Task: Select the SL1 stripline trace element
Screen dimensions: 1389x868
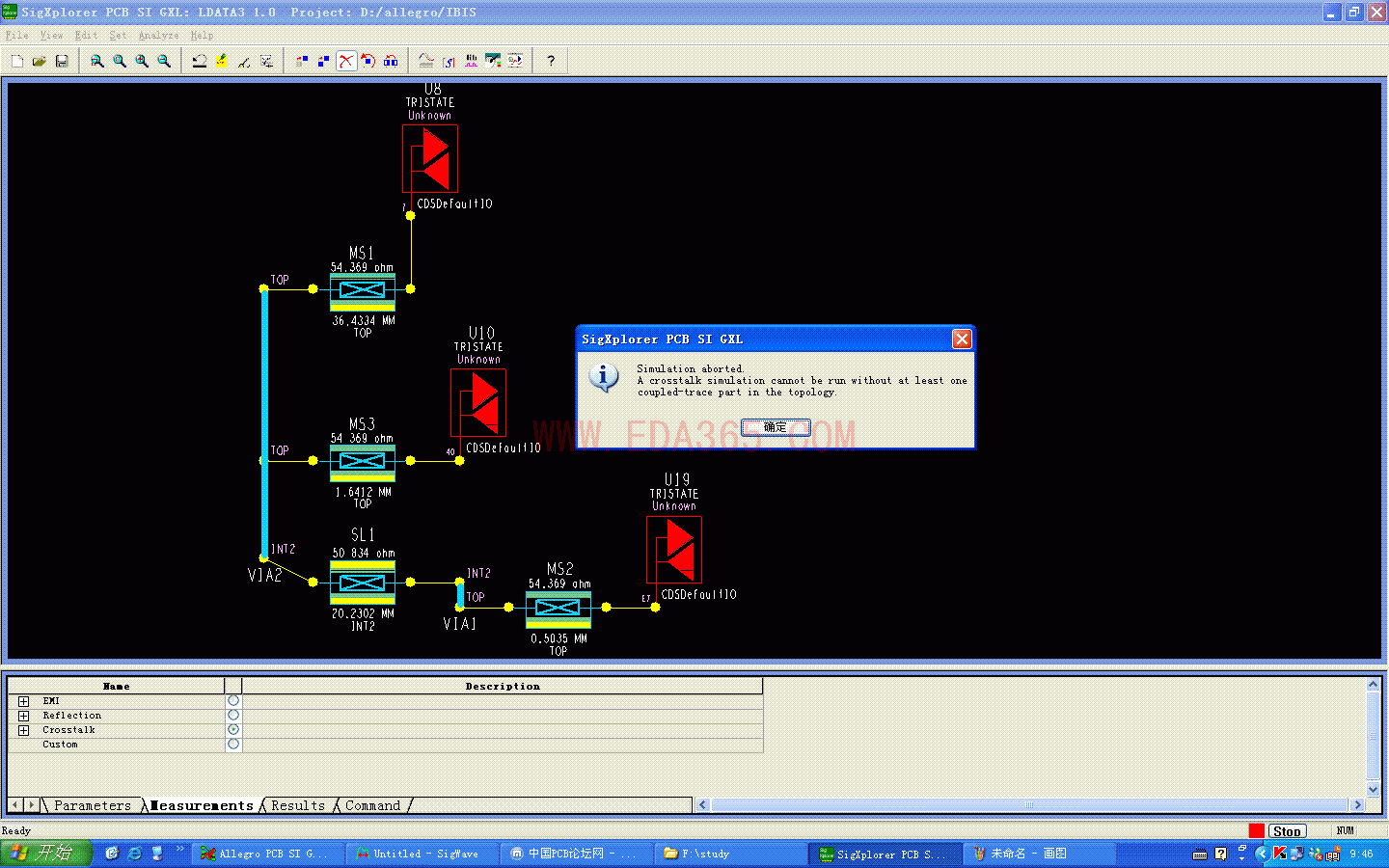Action: pyautogui.click(x=363, y=583)
